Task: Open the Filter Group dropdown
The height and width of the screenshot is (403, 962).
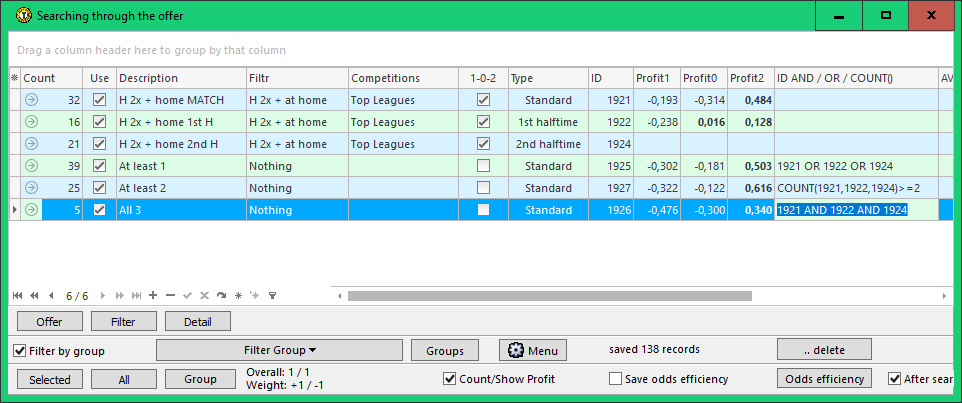Action: 280,350
